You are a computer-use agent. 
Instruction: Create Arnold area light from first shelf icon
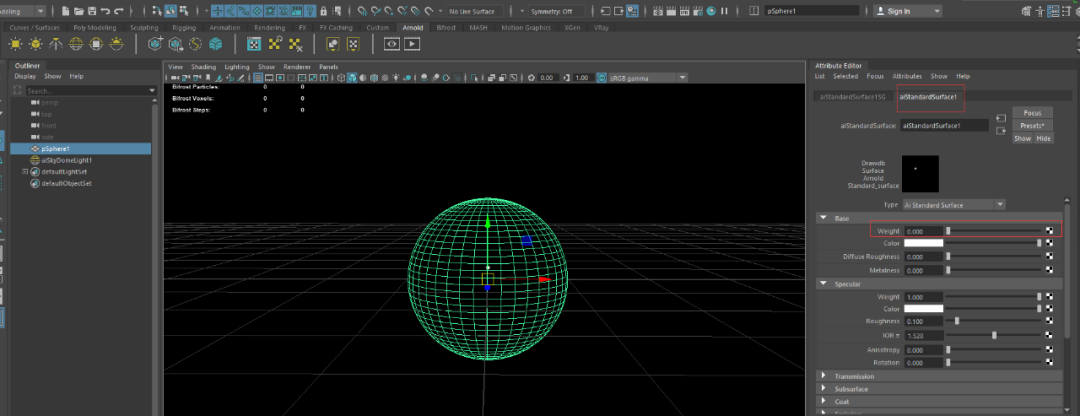15,45
